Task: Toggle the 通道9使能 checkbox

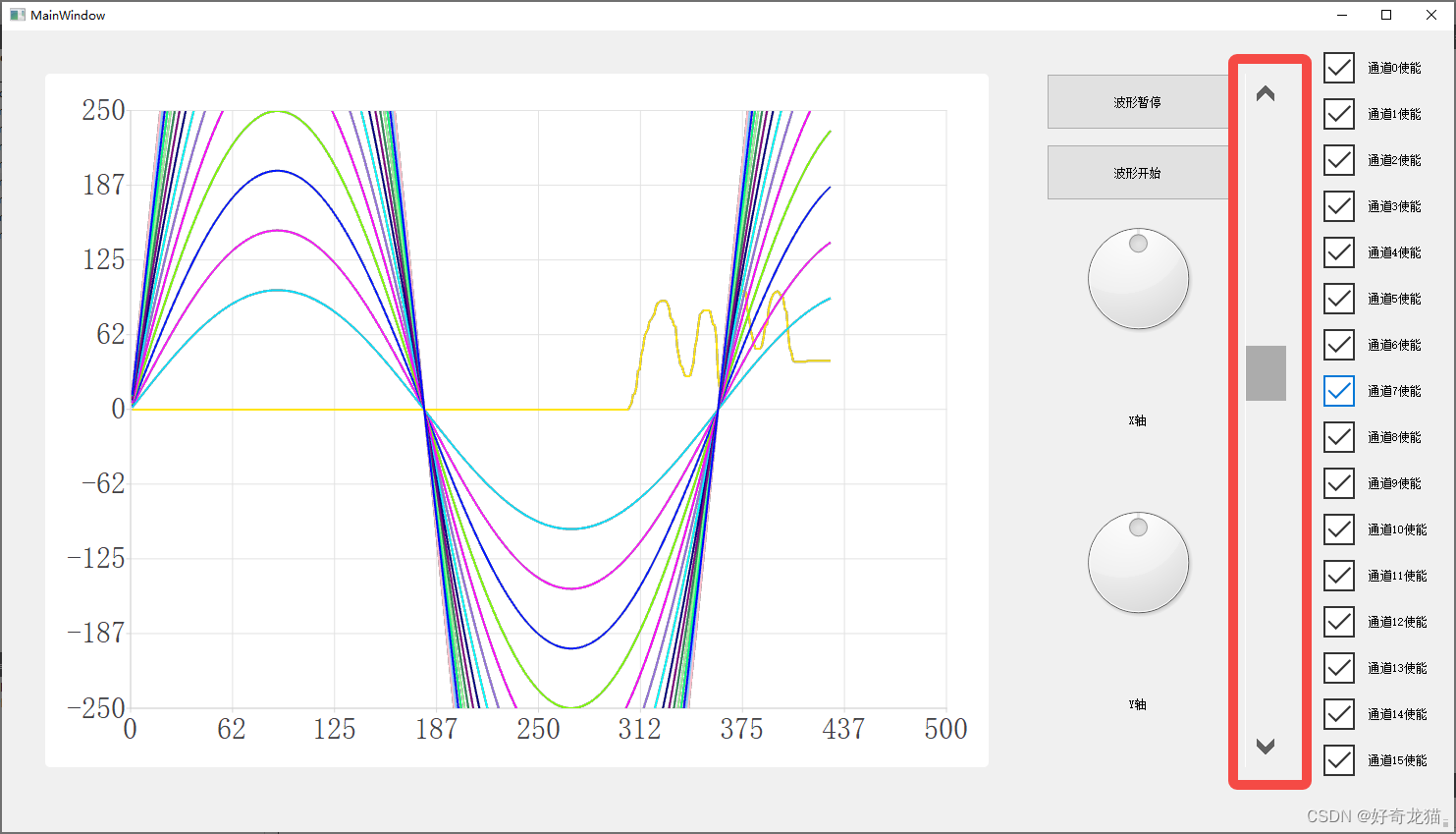Action: [x=1339, y=483]
